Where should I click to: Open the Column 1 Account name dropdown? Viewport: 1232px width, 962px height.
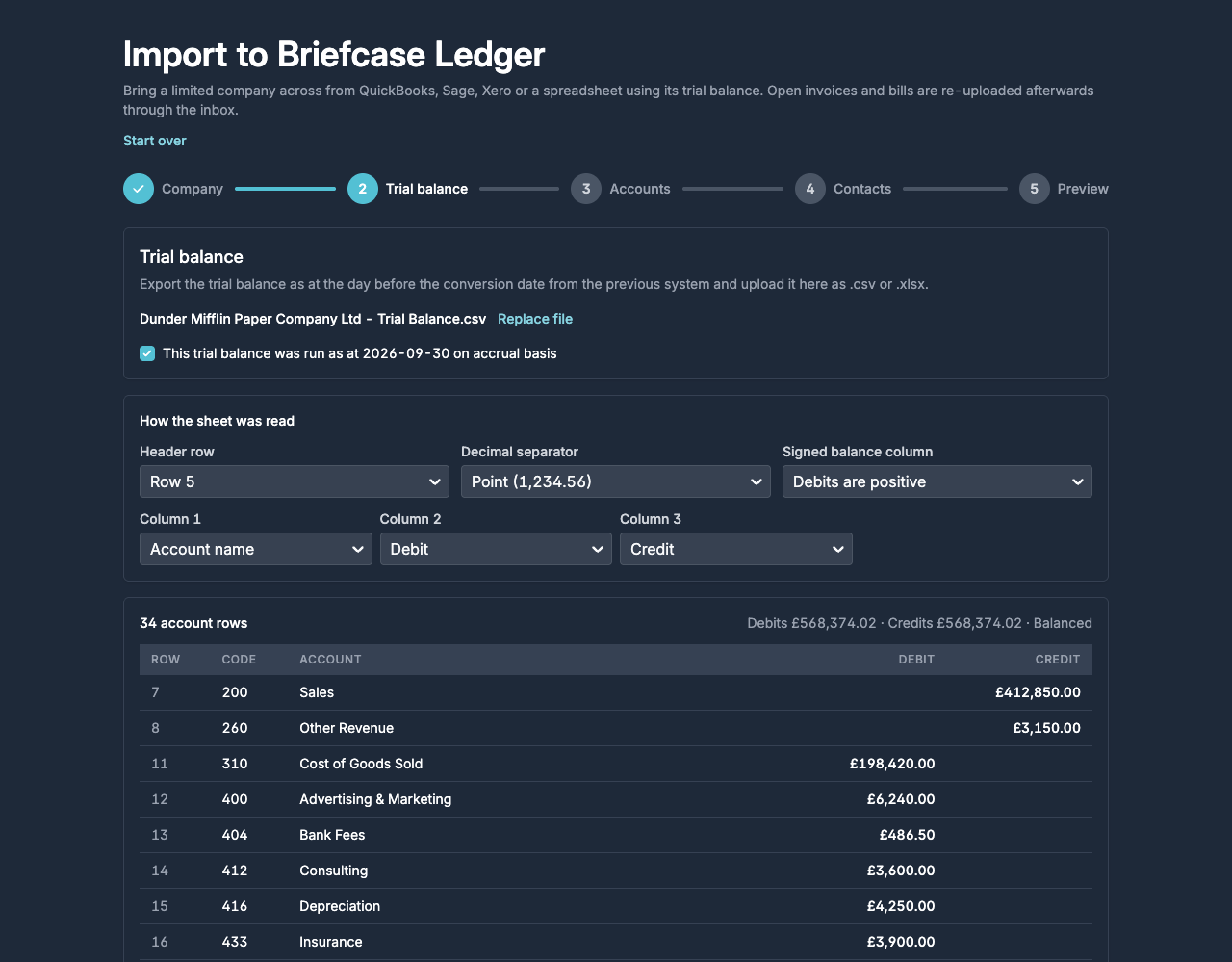pyautogui.click(x=256, y=549)
